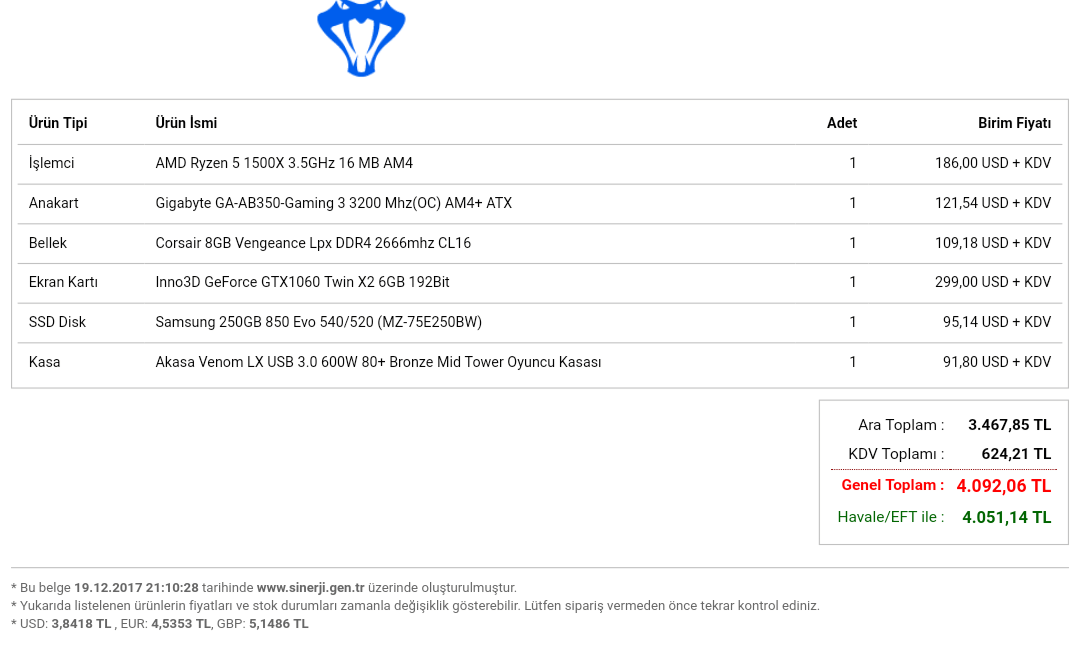Select 'AMD Ryzen 5 1500X 3.5GHz 16 MB AM4'
The image size is (1077, 659).
[284, 163]
